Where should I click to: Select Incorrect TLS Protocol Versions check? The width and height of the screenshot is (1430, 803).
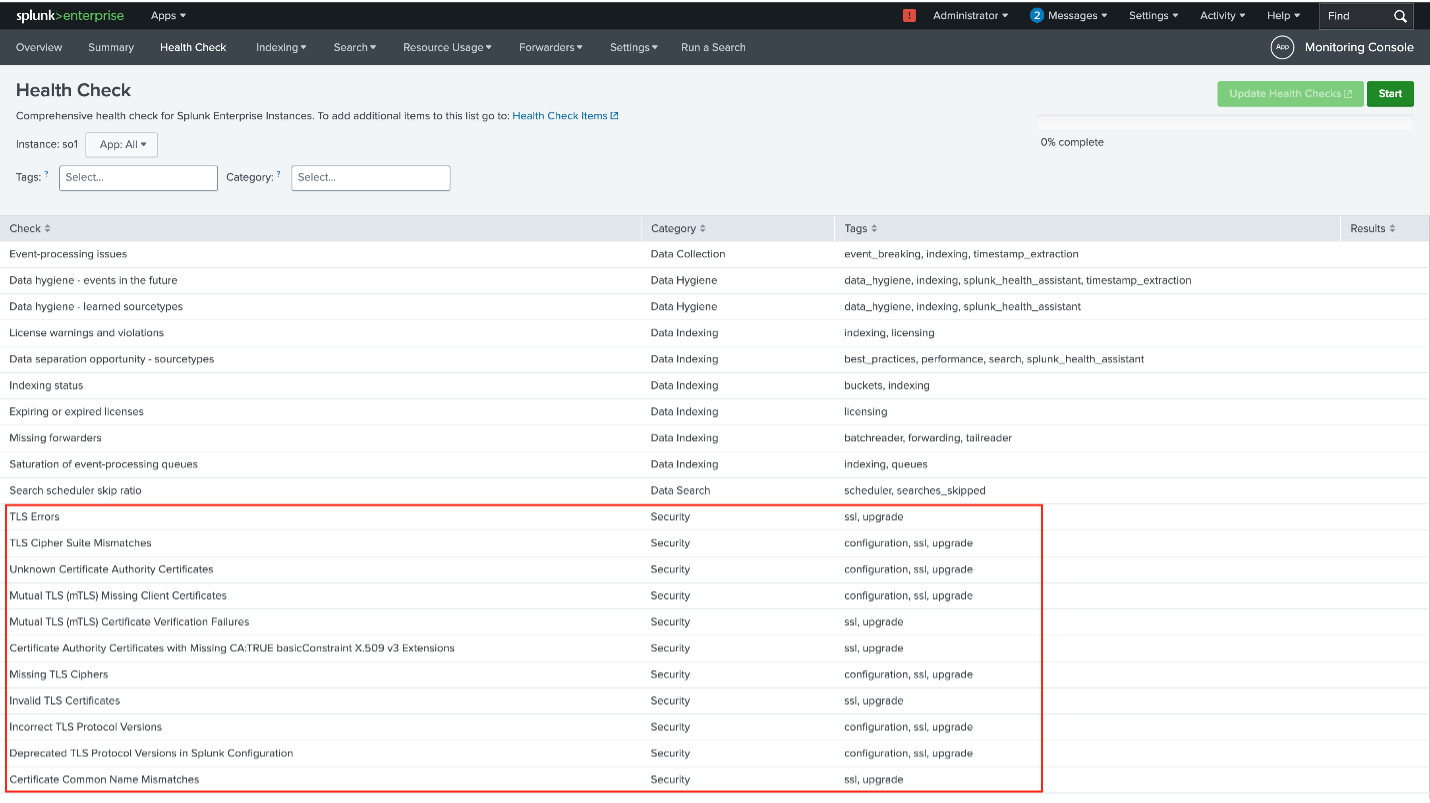(x=715, y=727)
